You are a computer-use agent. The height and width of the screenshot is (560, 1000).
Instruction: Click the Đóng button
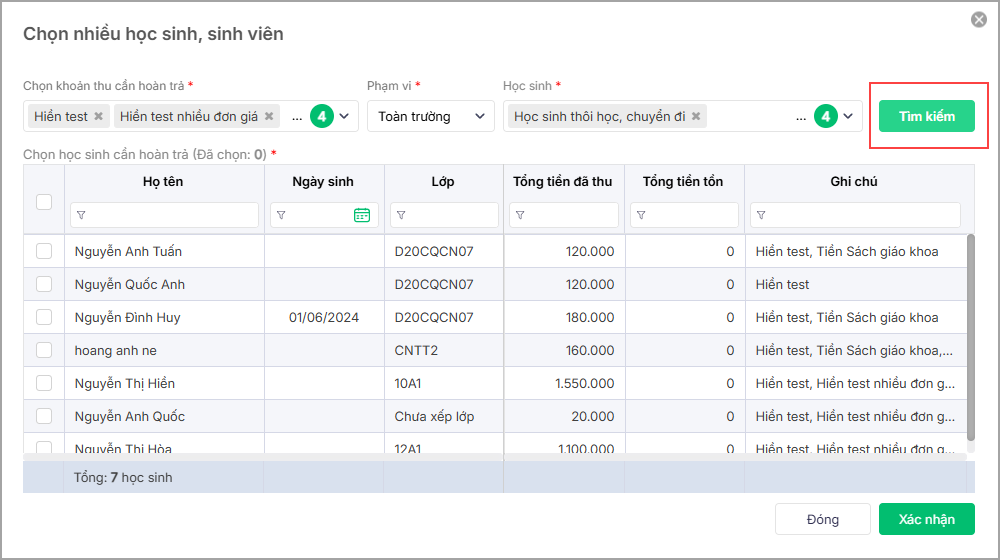[823, 519]
